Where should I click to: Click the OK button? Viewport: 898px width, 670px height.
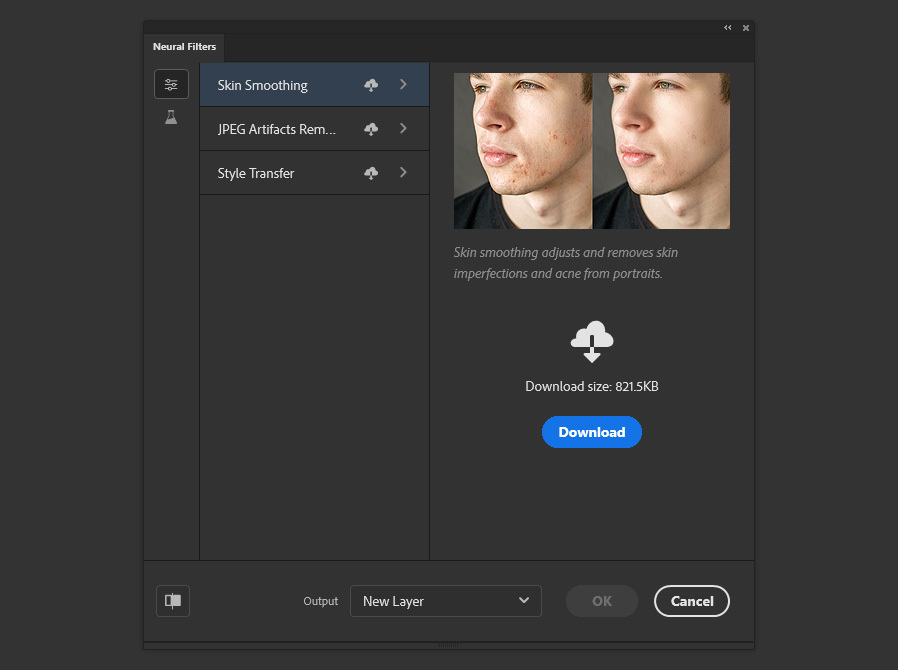pos(602,601)
